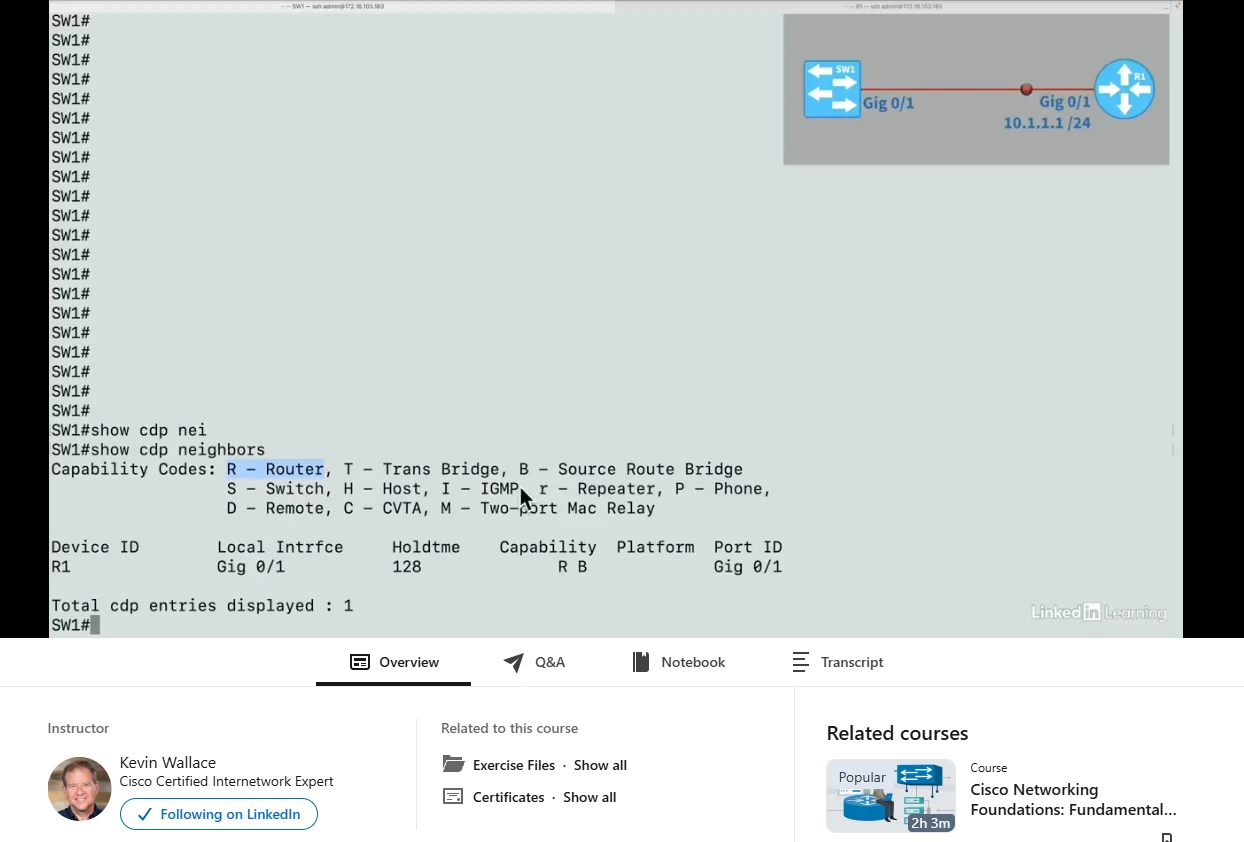Viewport: 1244px width, 842px height.
Task: Click the 'Local Intrfce' column header
Action: click(x=280, y=547)
